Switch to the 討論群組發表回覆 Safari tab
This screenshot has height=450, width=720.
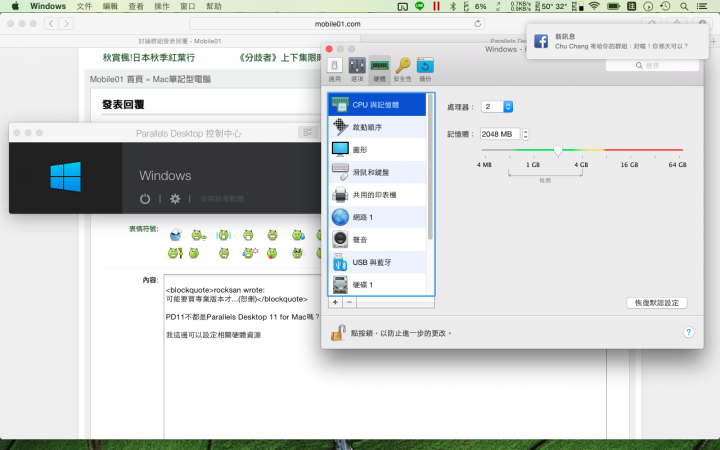click(x=180, y=41)
